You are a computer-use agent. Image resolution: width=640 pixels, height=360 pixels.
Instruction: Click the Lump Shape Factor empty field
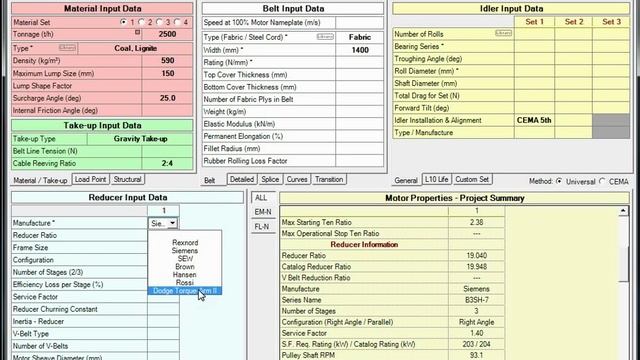click(x=167, y=86)
